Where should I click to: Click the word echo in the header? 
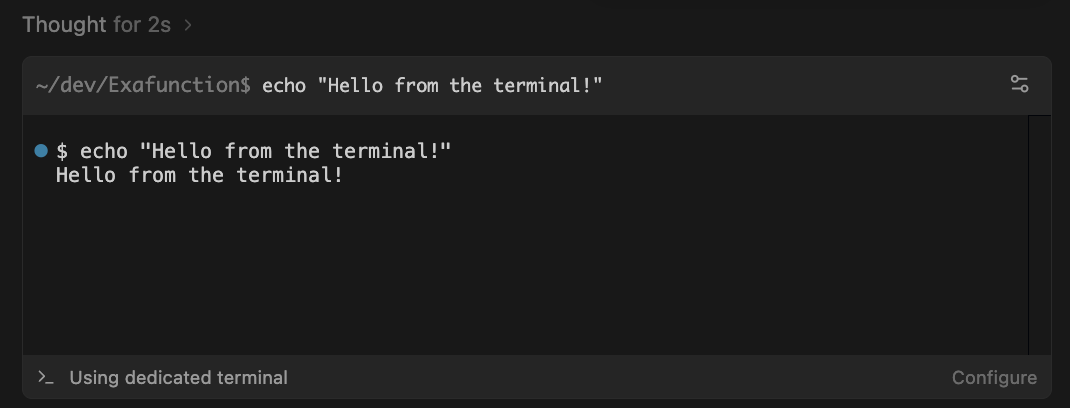click(x=284, y=85)
